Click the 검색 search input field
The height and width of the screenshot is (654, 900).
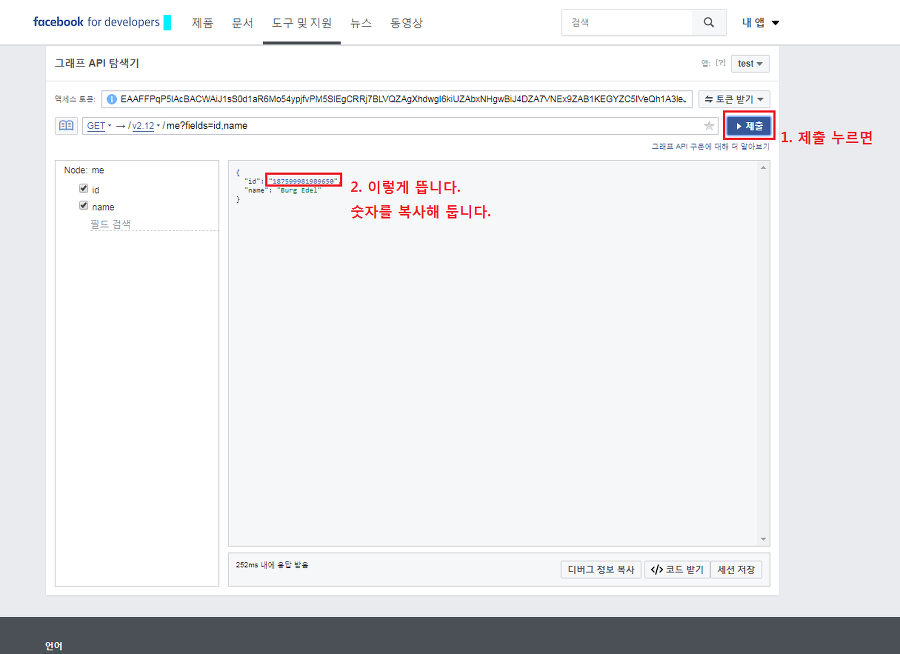(627, 22)
